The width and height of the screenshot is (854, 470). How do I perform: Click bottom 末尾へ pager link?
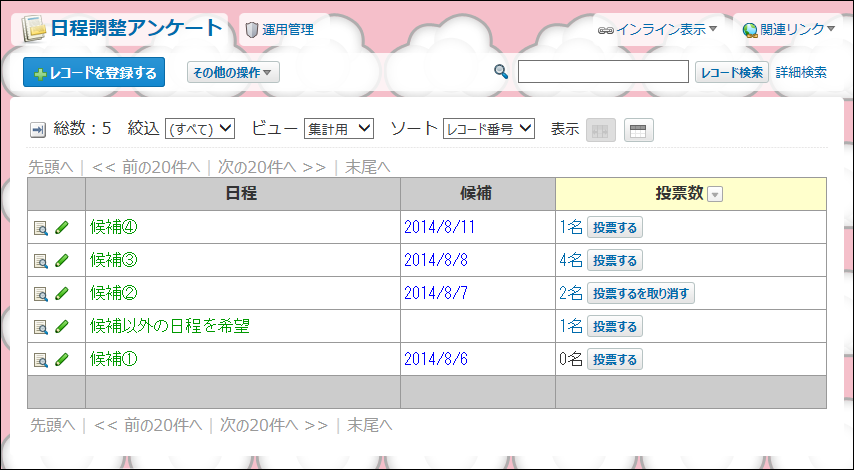pos(370,425)
